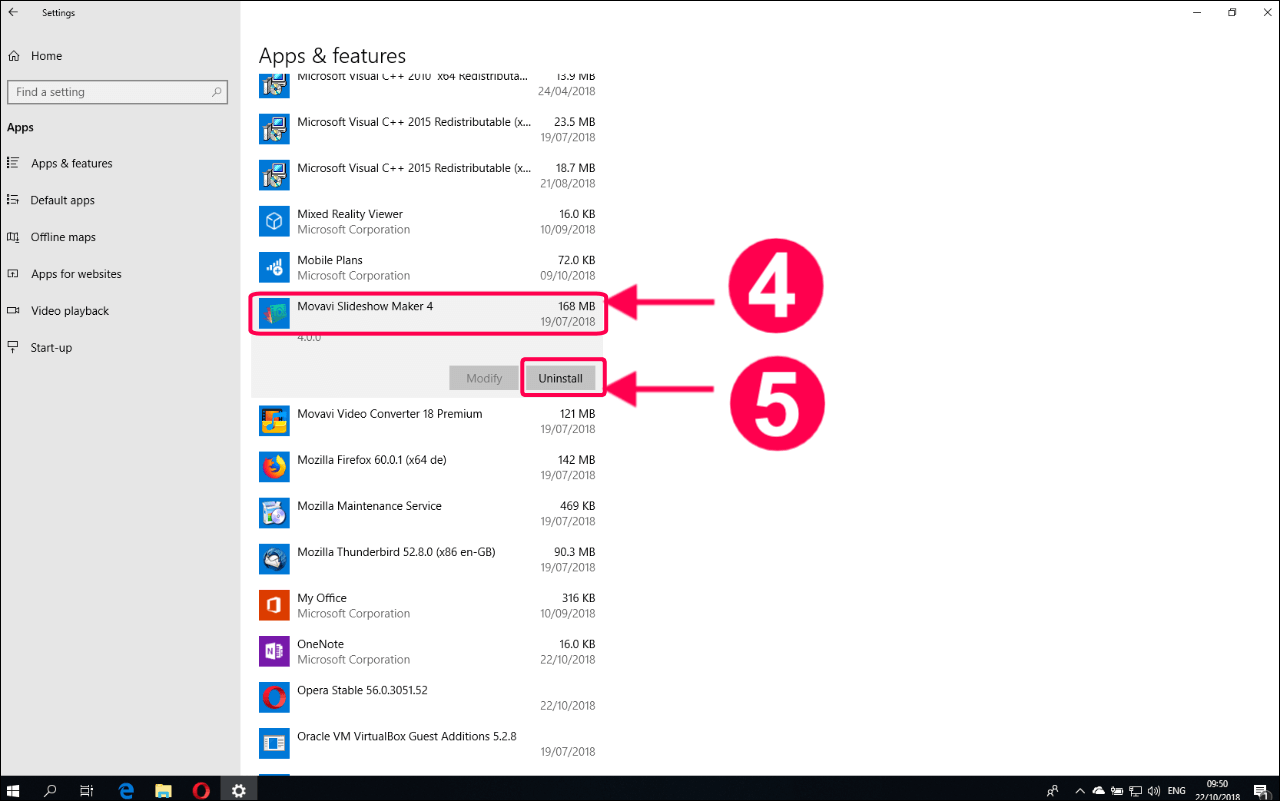Click the Visual C++ 2015 18.7 MB icon
Viewport: 1280px width, 801px height.
point(274,175)
